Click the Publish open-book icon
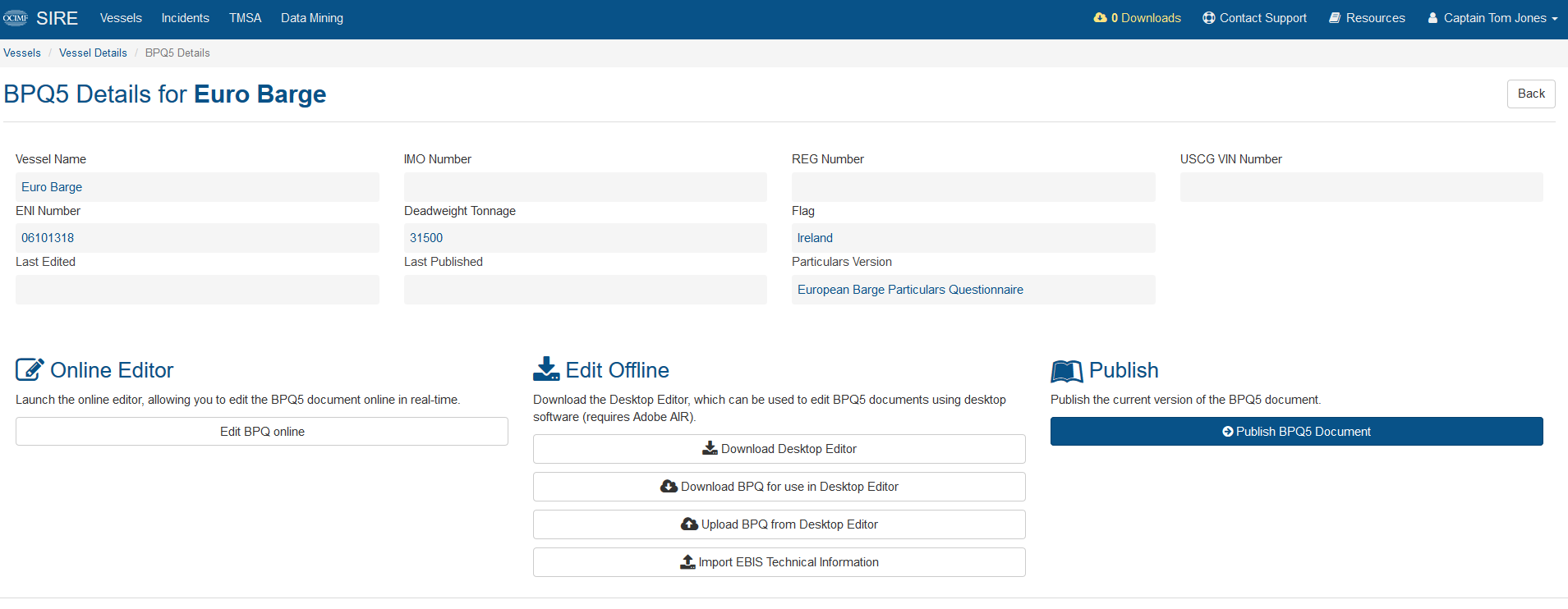The width and height of the screenshot is (1568, 609). point(1066,371)
